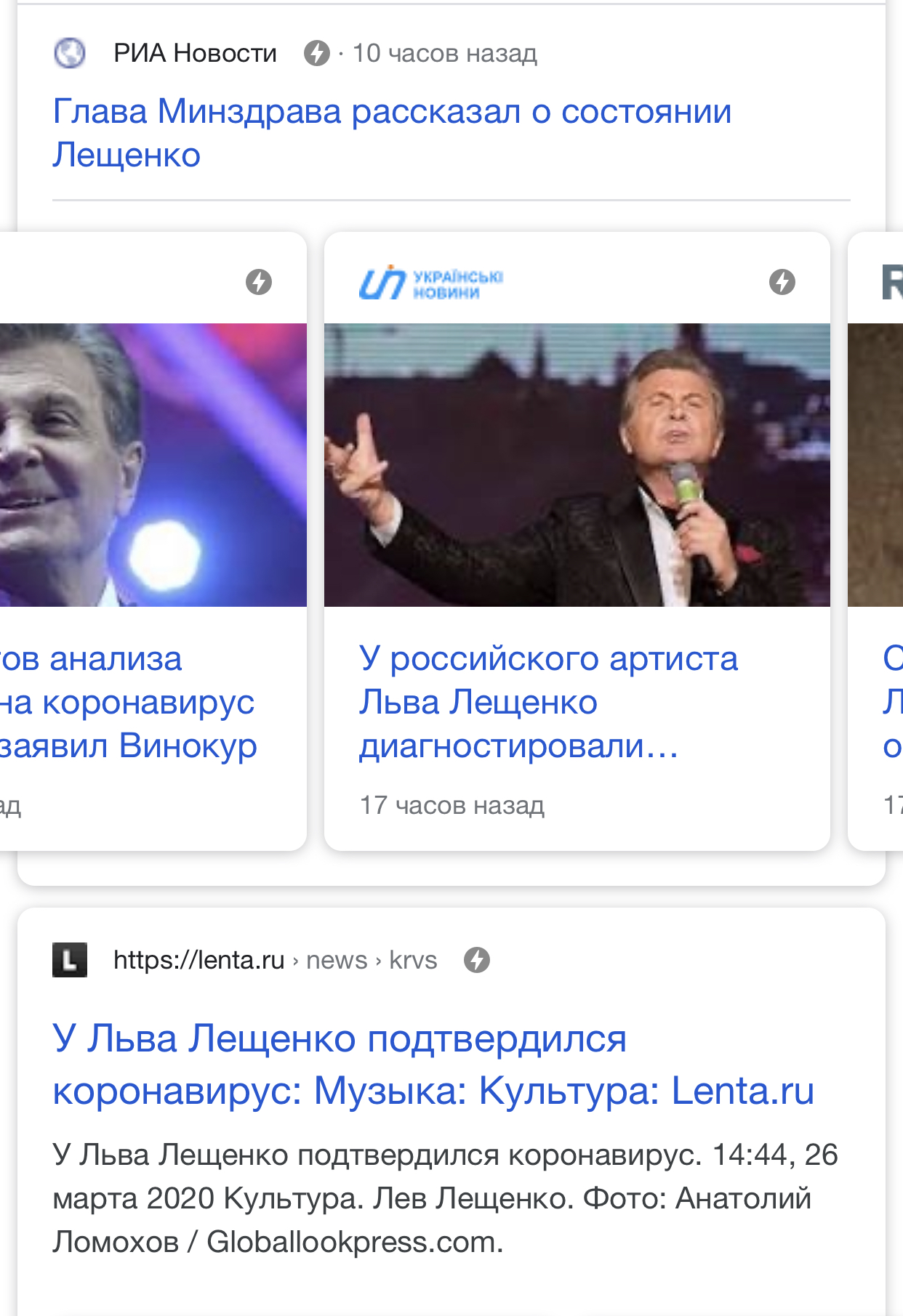Click the РИА Новости source name
This screenshot has height=1316, width=903.
click(x=195, y=53)
